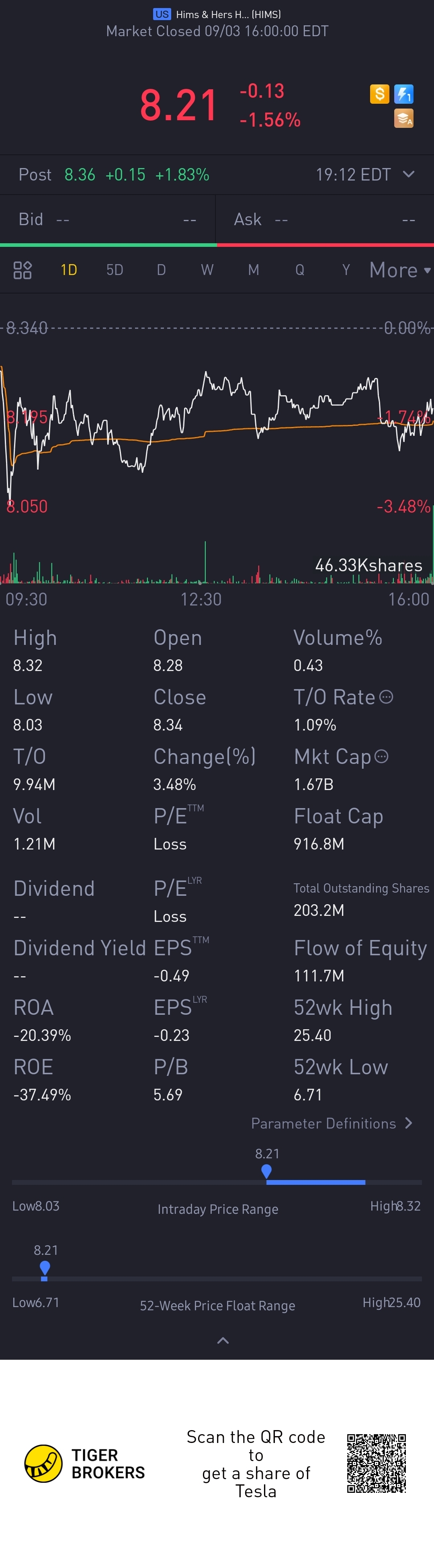Image resolution: width=434 pixels, height=1568 pixels.
Task: Click the orange stacked layers badge icon
Action: (x=403, y=118)
